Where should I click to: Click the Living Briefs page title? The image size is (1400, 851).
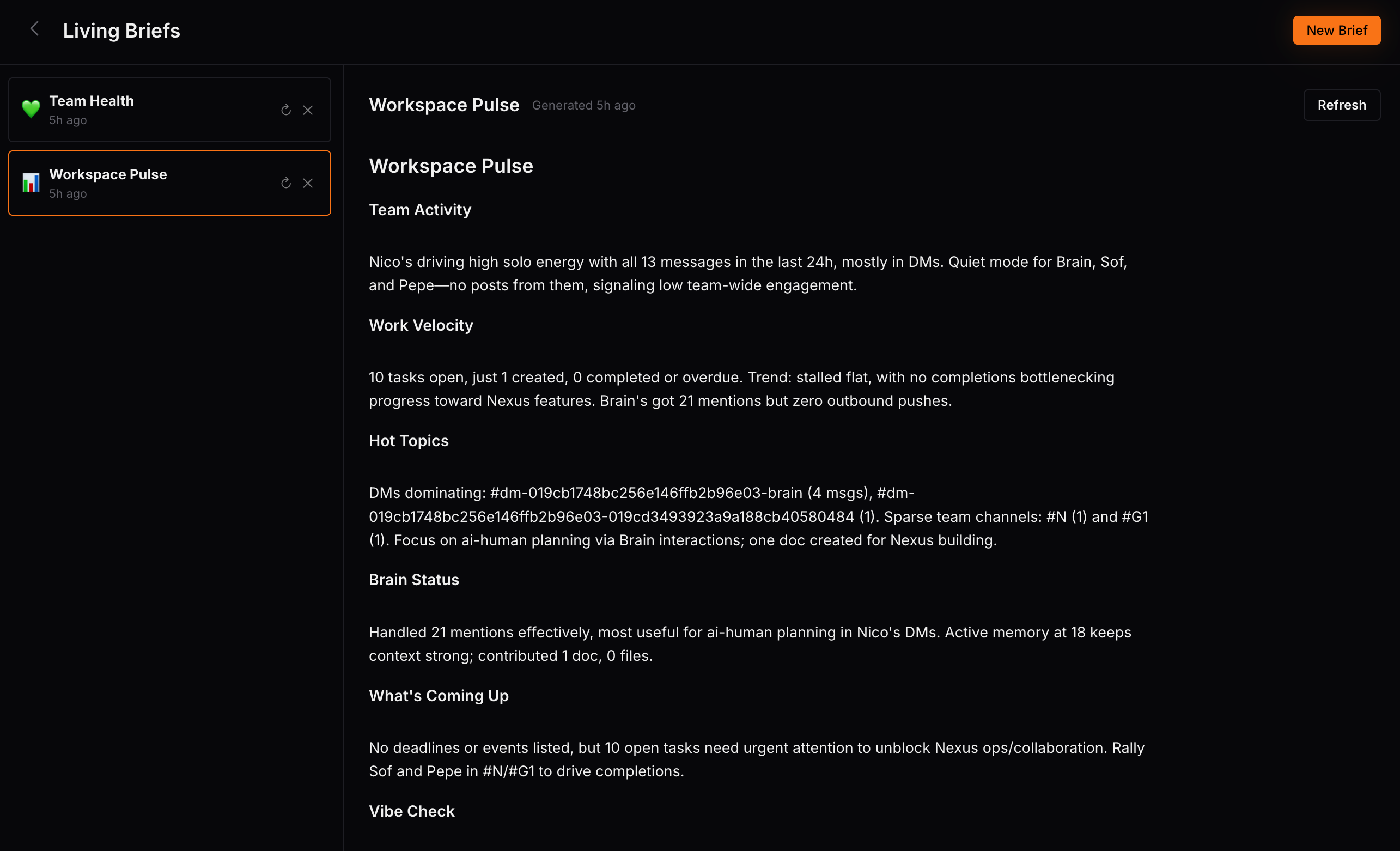click(x=121, y=31)
